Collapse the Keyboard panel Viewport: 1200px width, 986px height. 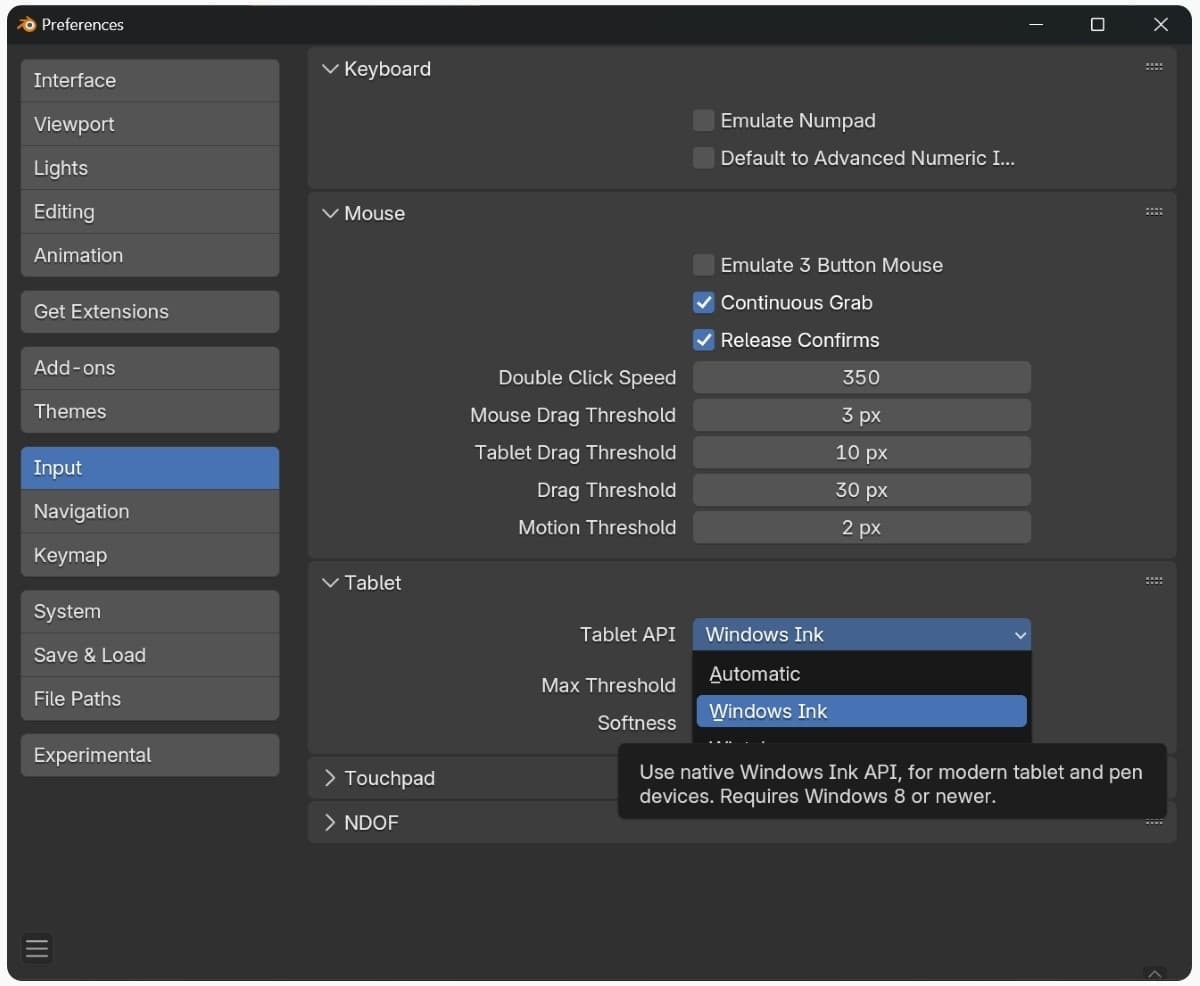tap(330, 69)
